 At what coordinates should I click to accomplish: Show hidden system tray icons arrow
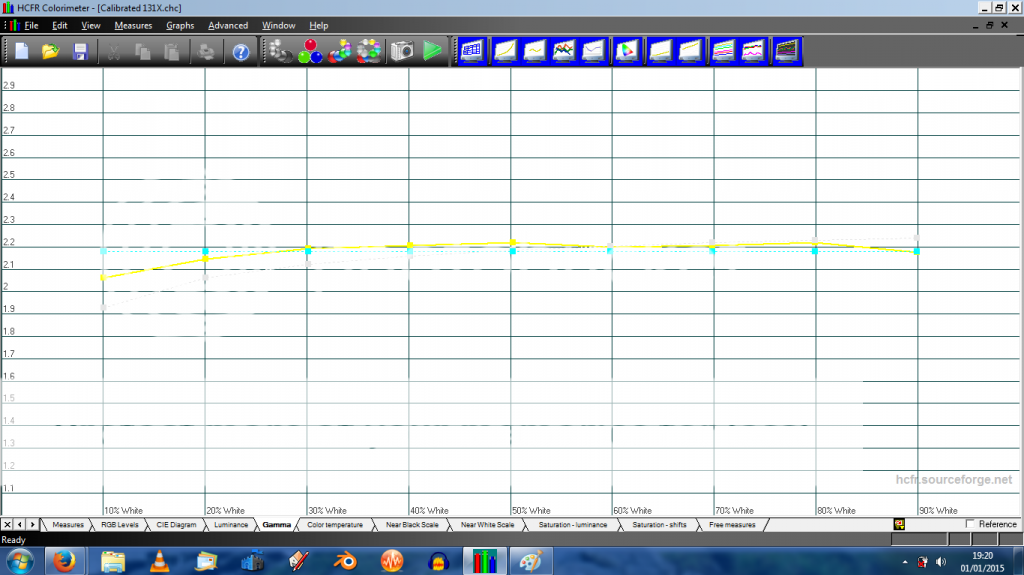tap(904, 561)
